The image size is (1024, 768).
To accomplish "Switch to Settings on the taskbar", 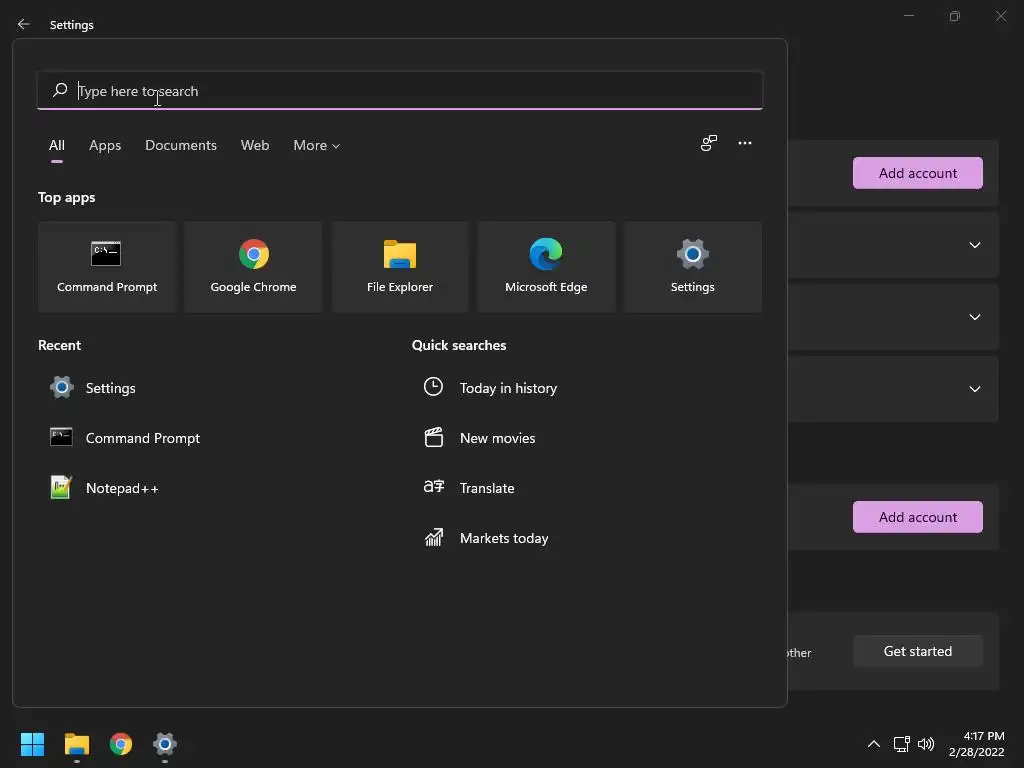I will (x=165, y=744).
